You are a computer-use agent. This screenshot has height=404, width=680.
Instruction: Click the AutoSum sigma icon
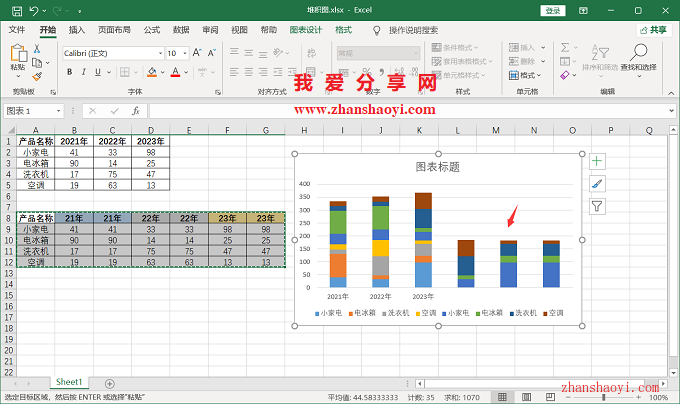565,47
